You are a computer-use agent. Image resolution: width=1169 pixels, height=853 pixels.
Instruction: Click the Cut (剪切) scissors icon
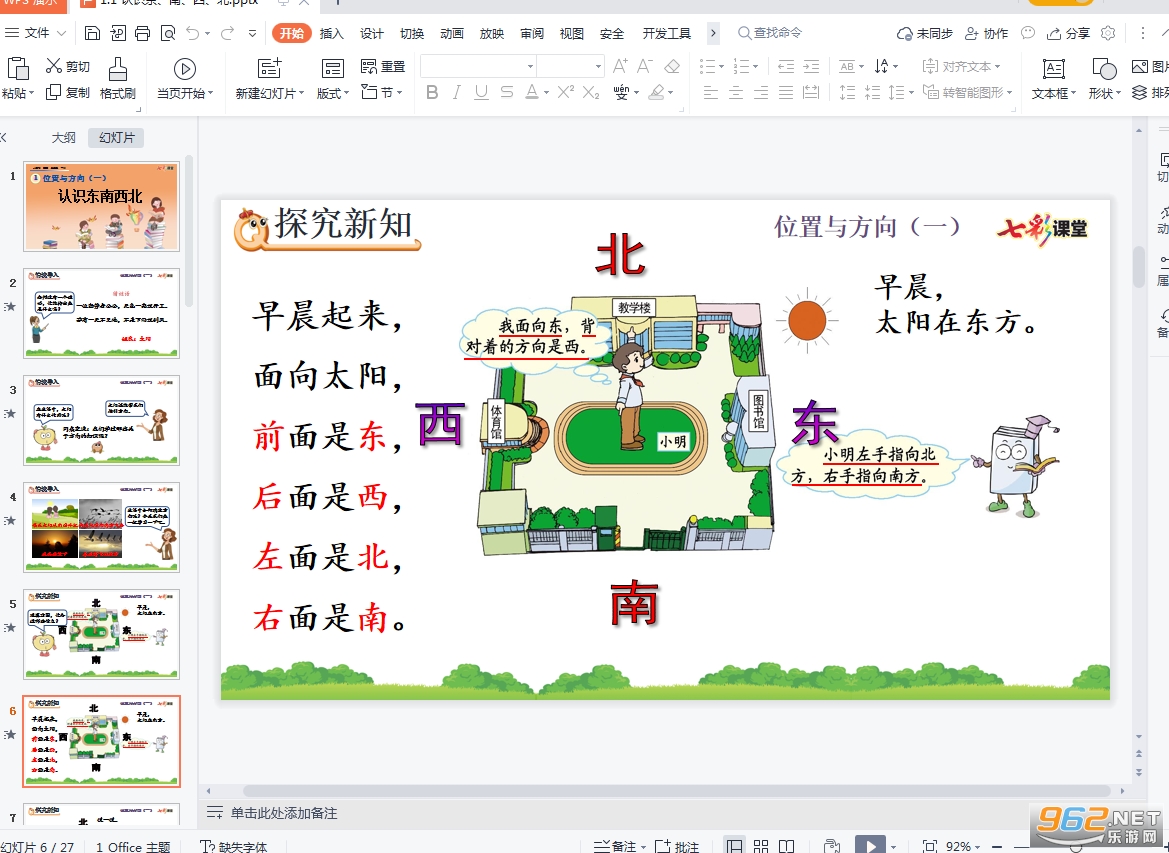tap(54, 66)
